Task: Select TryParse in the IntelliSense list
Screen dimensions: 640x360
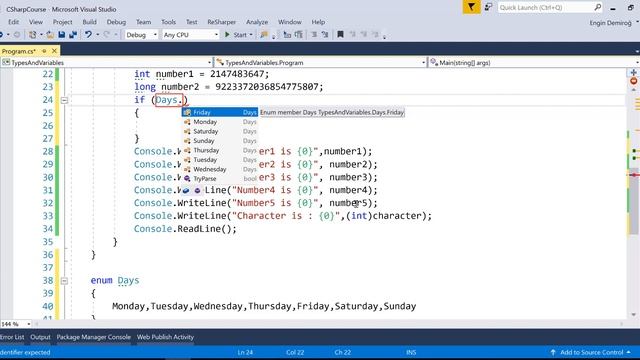Action: [220, 178]
